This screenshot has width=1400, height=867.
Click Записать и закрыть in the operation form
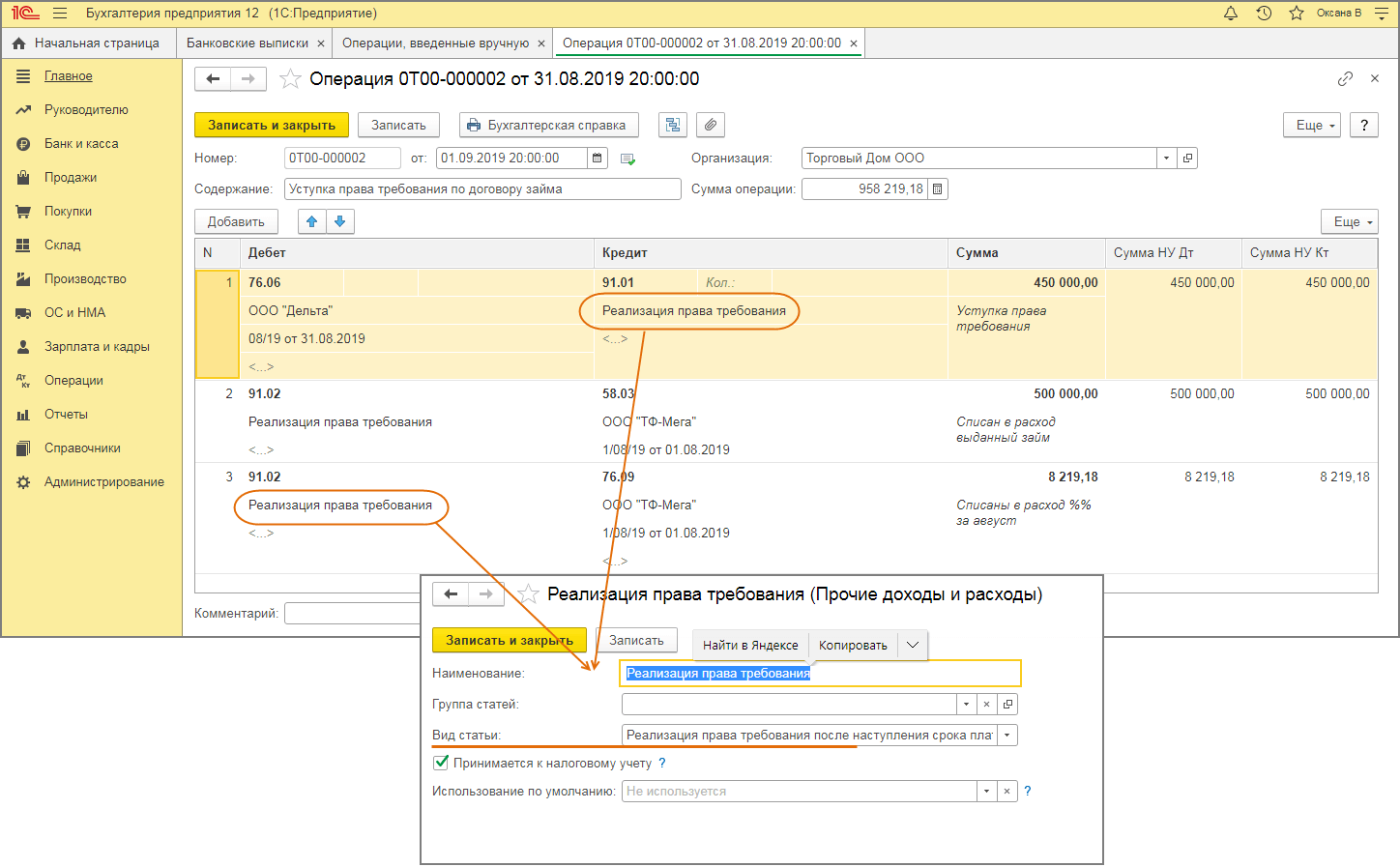point(272,126)
